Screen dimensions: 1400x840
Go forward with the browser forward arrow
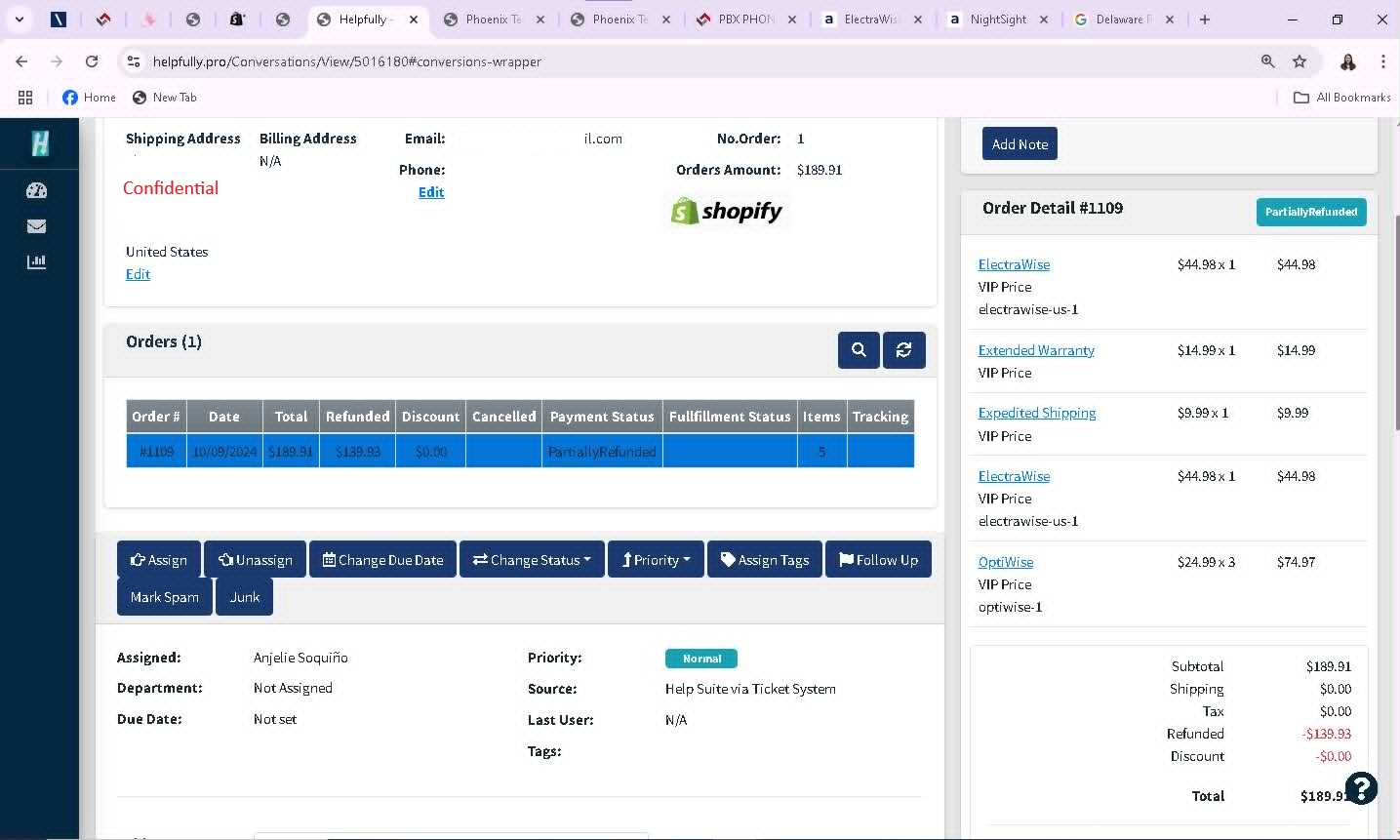[x=57, y=61]
